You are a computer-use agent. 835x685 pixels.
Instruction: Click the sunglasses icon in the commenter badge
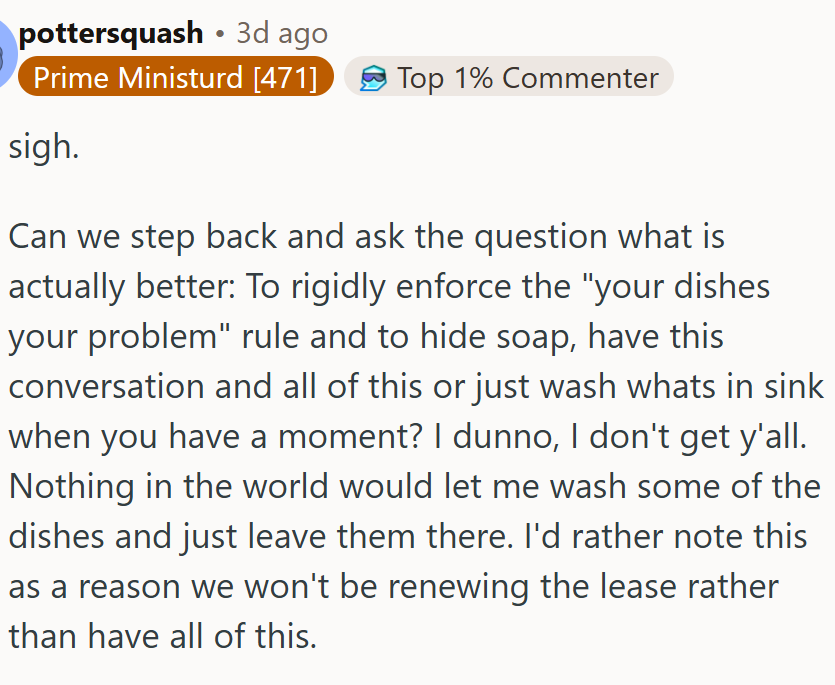(373, 78)
